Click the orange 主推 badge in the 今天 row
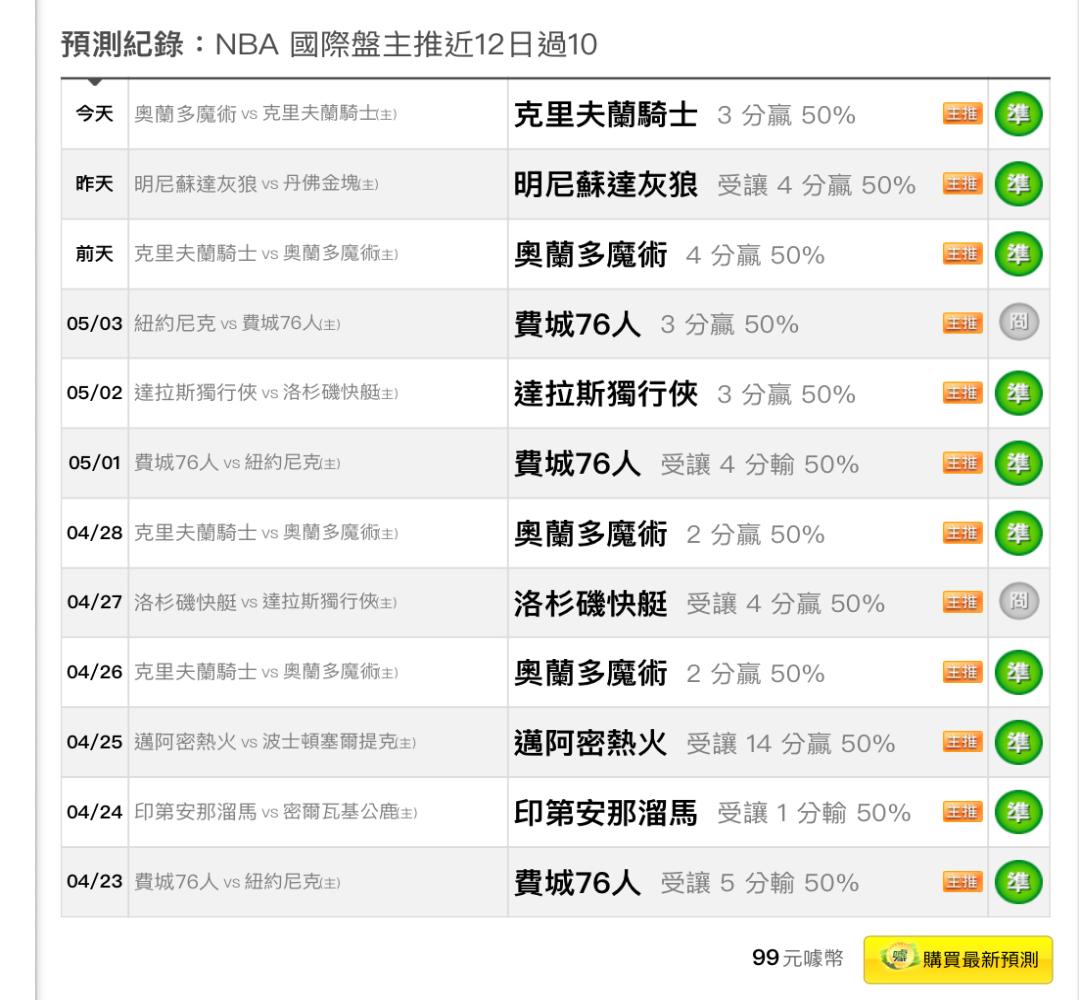Viewport: 1080px width, 1000px height. tap(962, 114)
